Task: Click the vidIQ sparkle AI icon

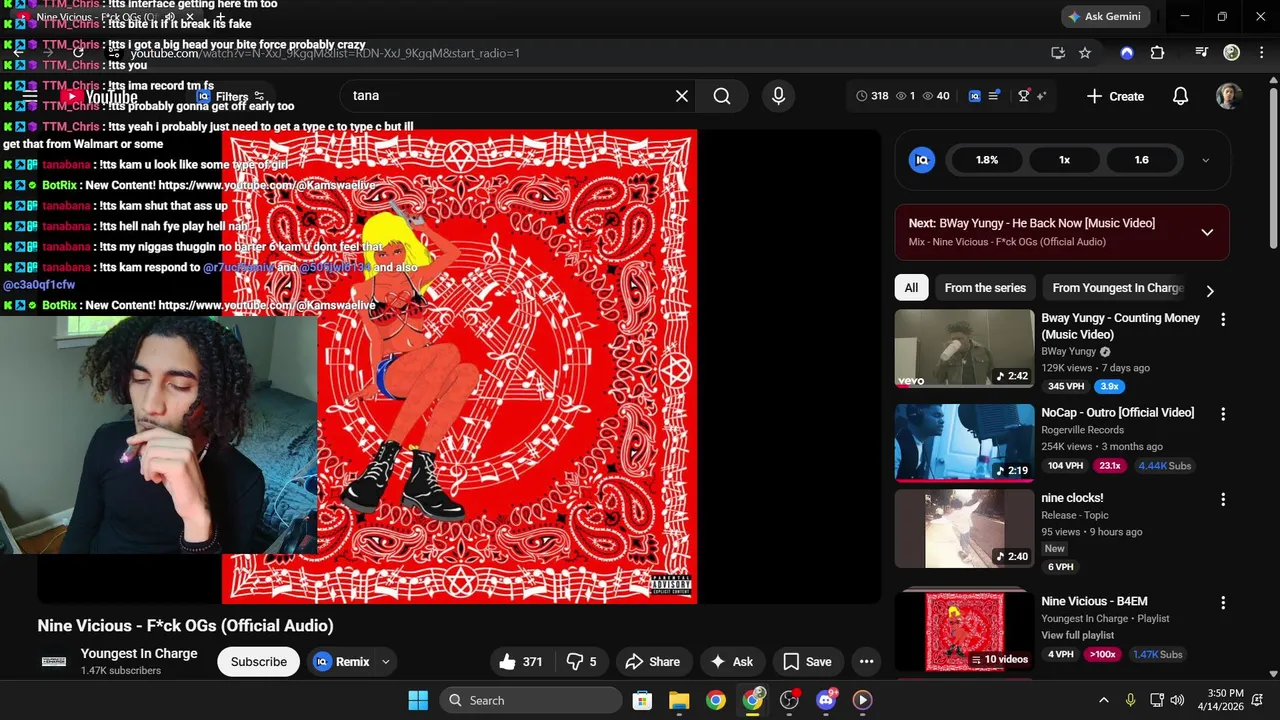Action: pos(1041,96)
